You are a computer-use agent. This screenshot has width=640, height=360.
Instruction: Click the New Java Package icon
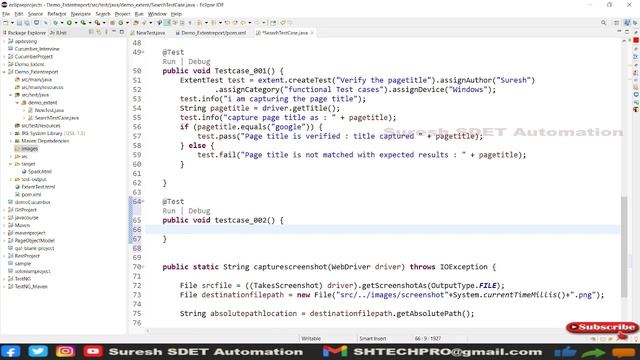tap(112, 23)
